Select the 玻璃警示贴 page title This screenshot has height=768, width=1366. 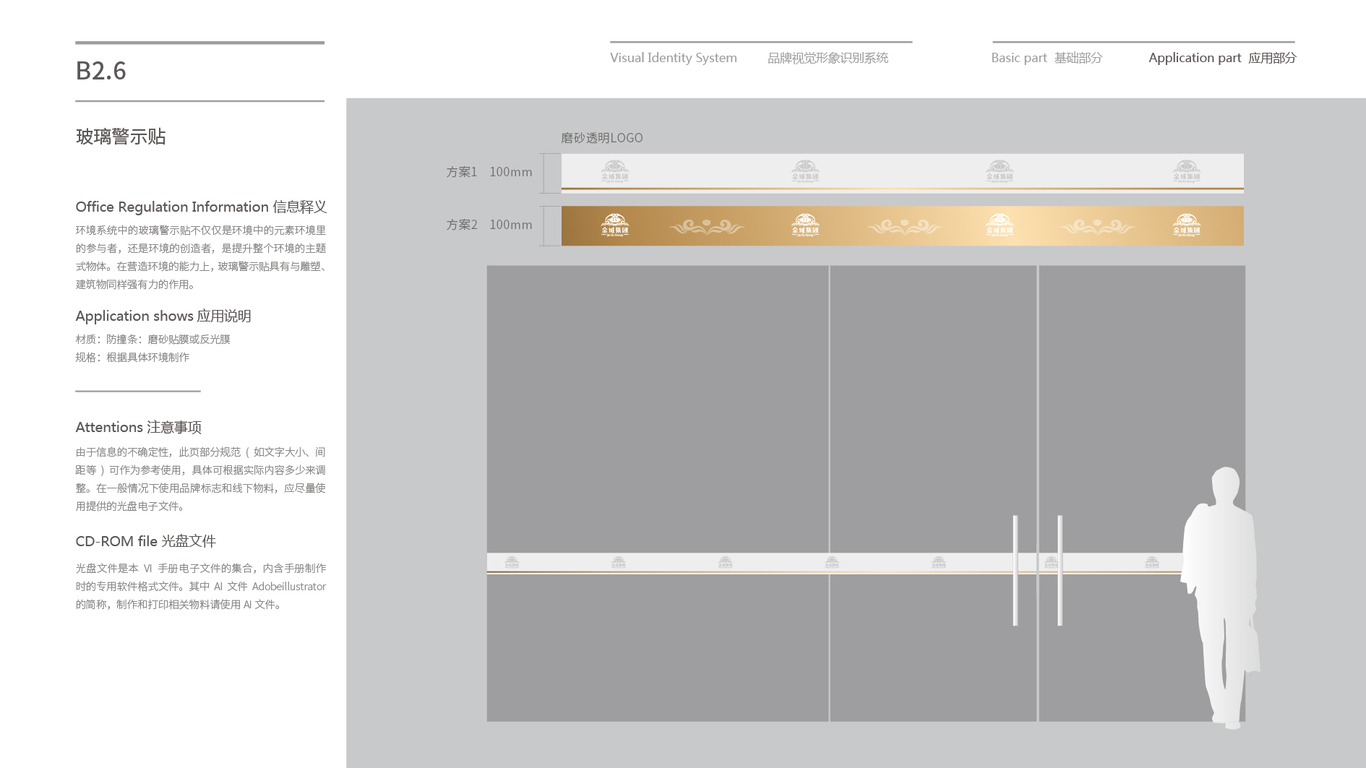click(121, 137)
